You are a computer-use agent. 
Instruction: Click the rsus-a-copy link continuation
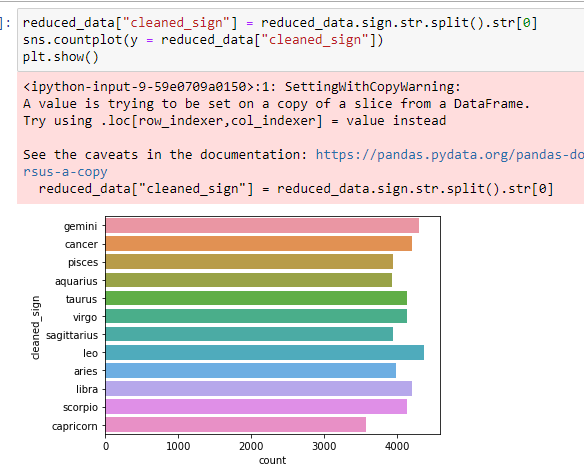65,172
